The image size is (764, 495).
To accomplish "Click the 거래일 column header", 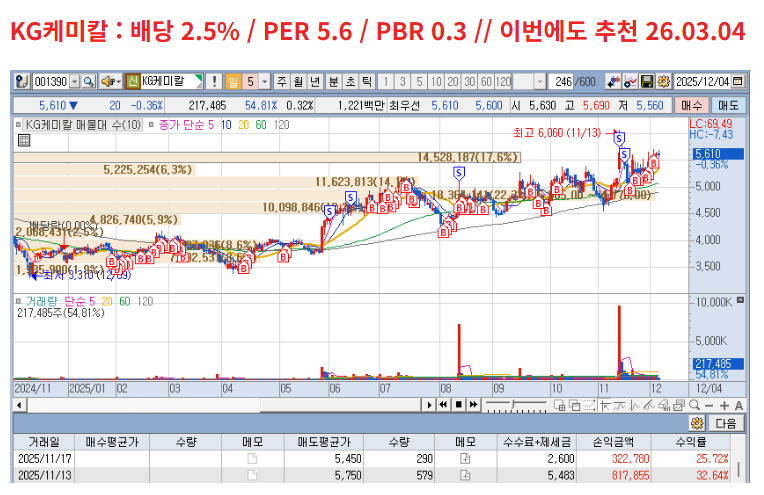I will click(44, 442).
